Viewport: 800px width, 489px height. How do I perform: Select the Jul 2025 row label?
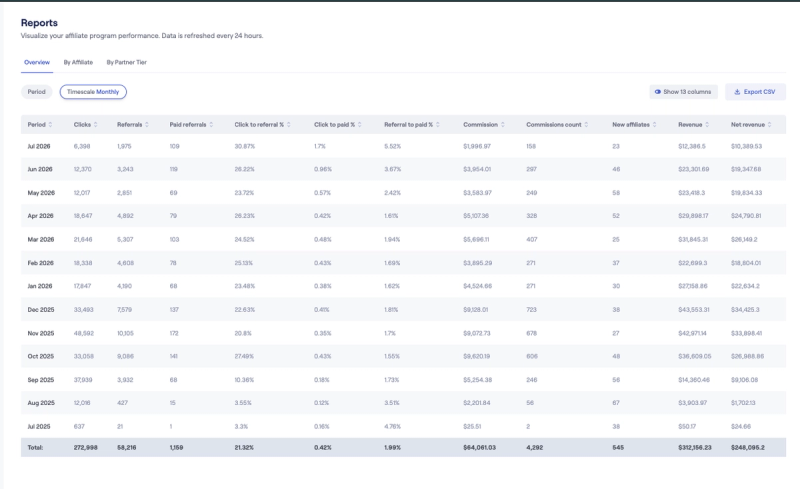pyautogui.click(x=39, y=426)
